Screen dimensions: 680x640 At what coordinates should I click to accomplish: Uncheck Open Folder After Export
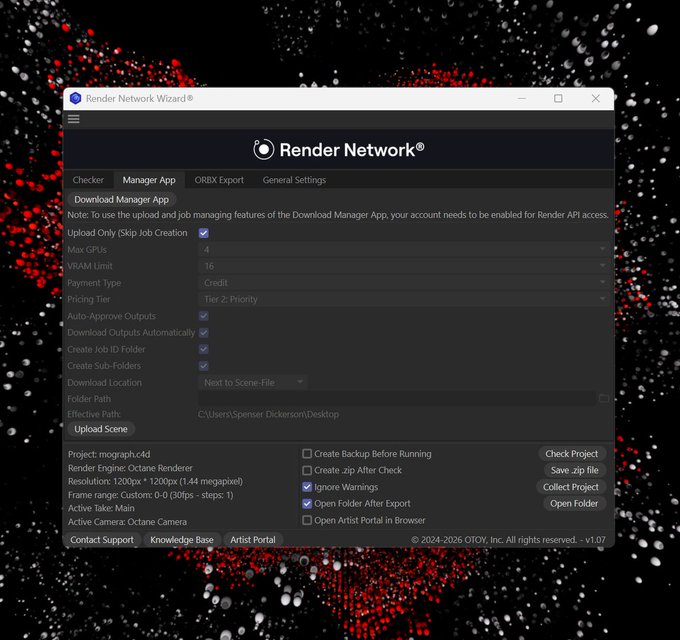tap(307, 503)
